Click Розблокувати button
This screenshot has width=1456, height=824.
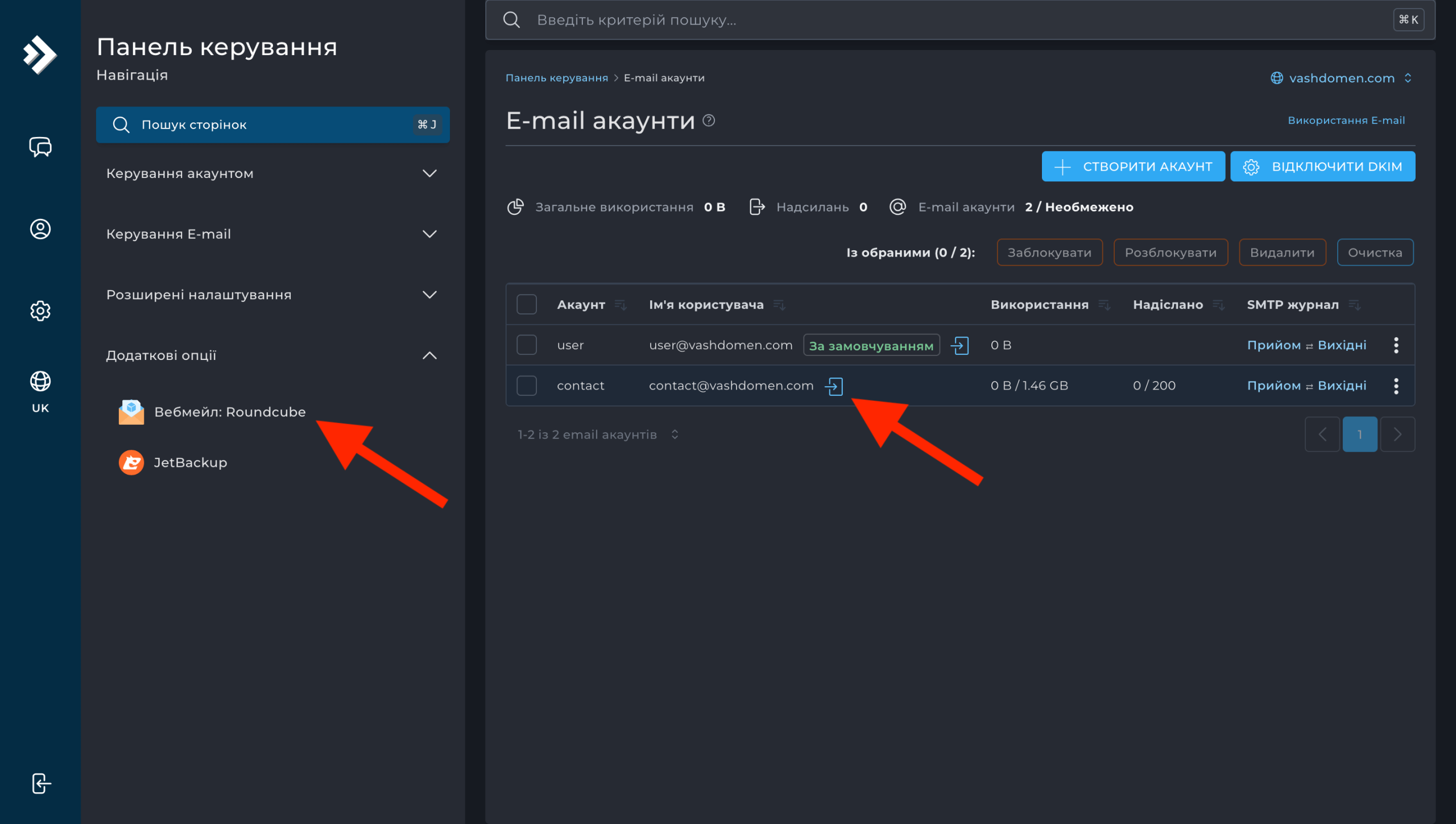(x=1171, y=252)
